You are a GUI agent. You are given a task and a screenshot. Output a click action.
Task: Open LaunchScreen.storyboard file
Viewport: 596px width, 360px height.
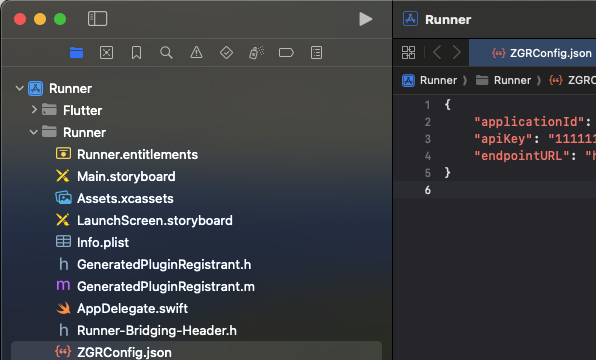tap(155, 220)
